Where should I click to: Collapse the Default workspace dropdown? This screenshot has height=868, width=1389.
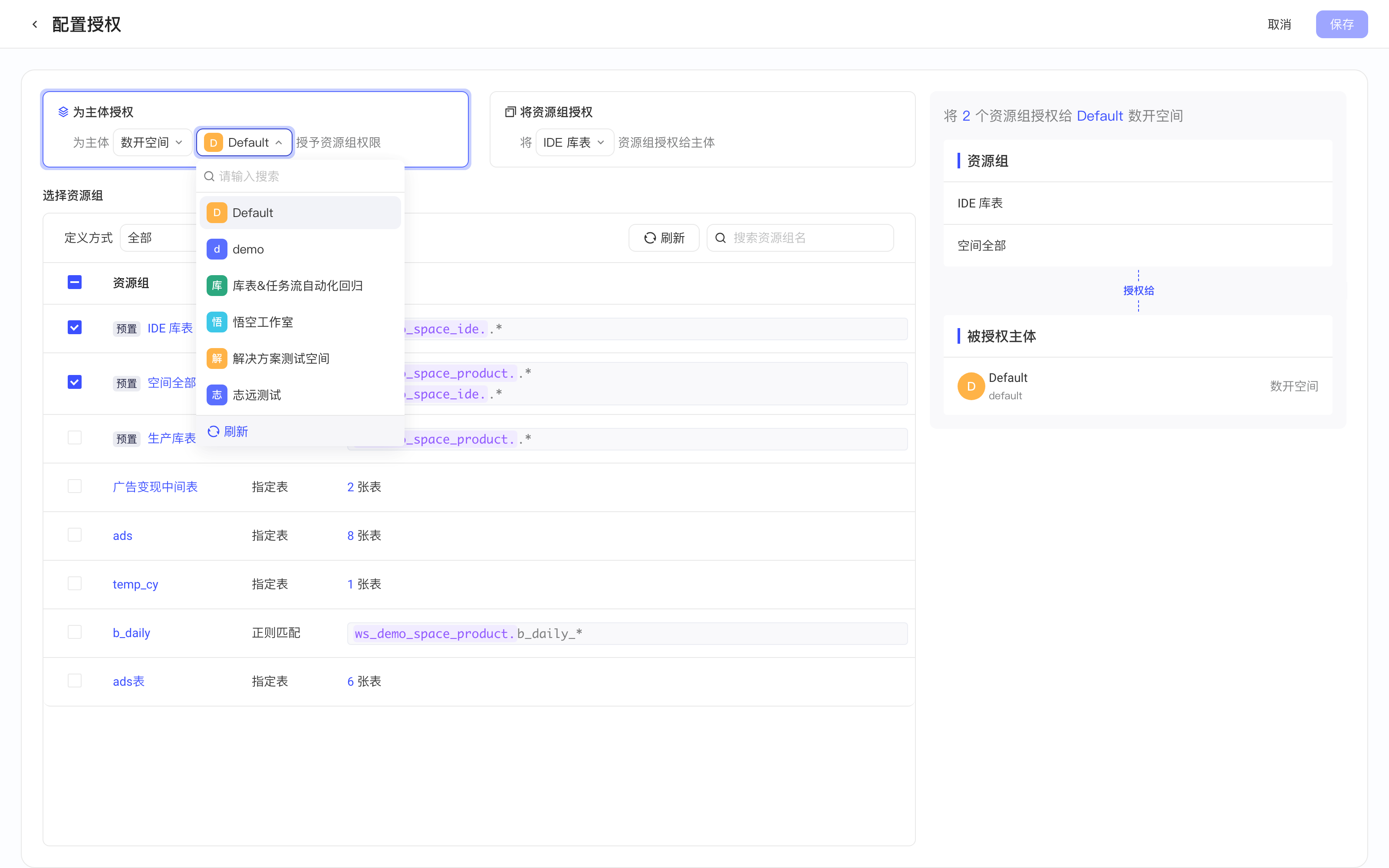(x=244, y=142)
